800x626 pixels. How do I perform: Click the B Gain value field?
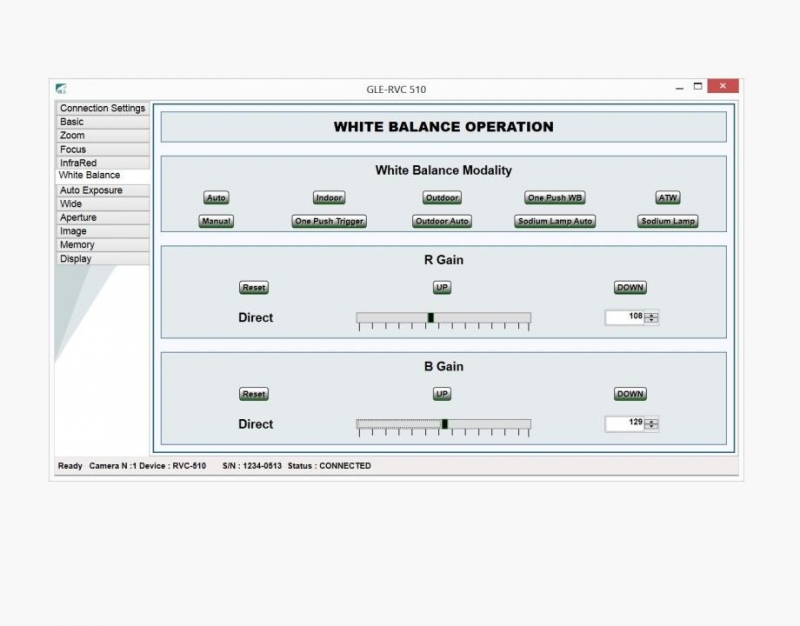tap(625, 424)
